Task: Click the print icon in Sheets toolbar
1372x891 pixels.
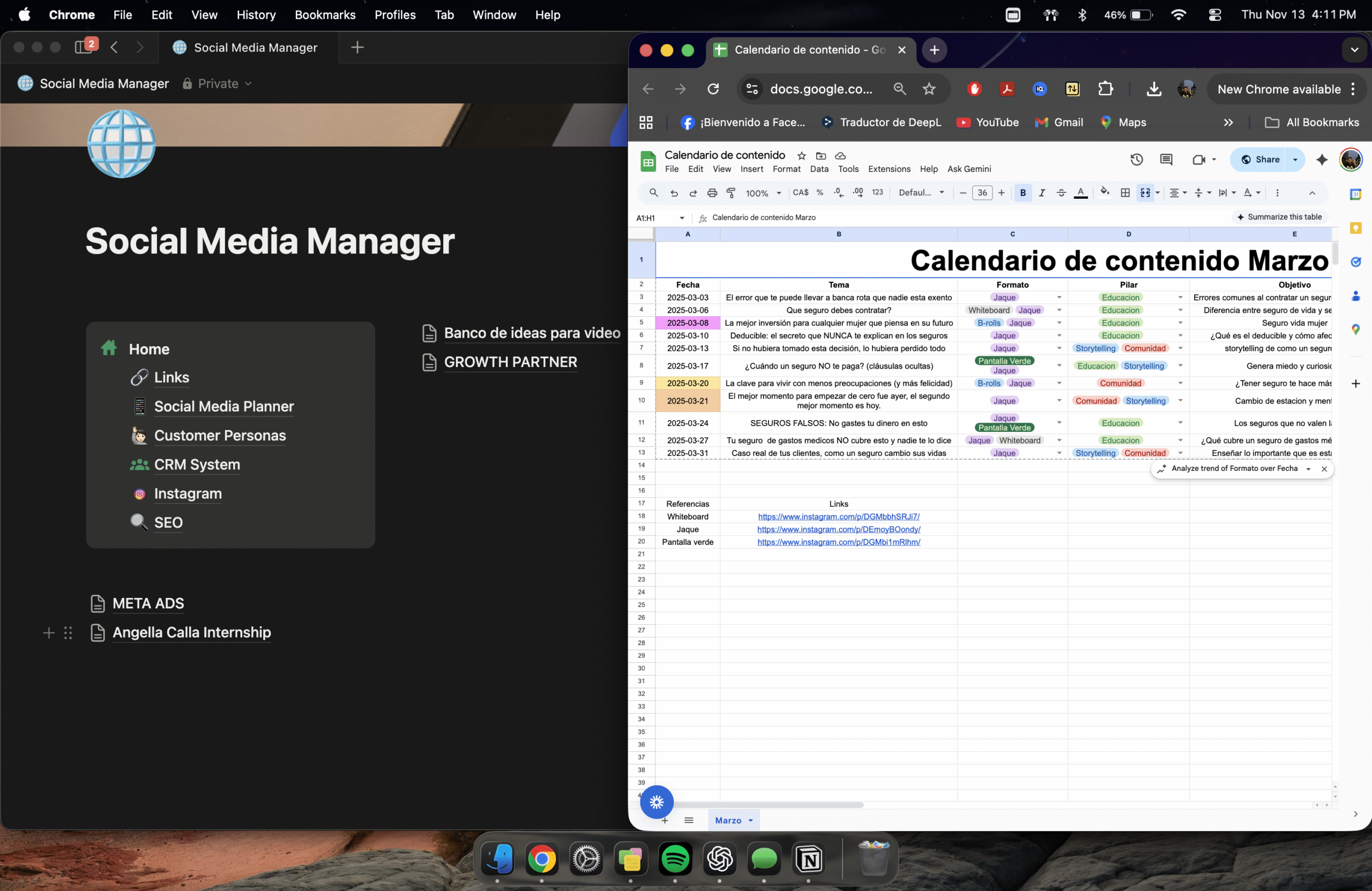Action: point(712,193)
